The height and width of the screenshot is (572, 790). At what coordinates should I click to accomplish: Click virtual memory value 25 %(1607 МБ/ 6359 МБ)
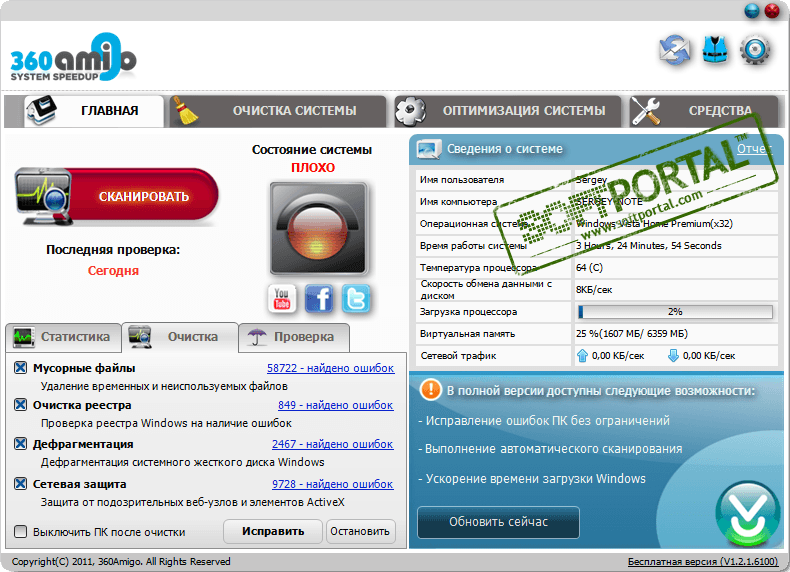click(x=632, y=334)
